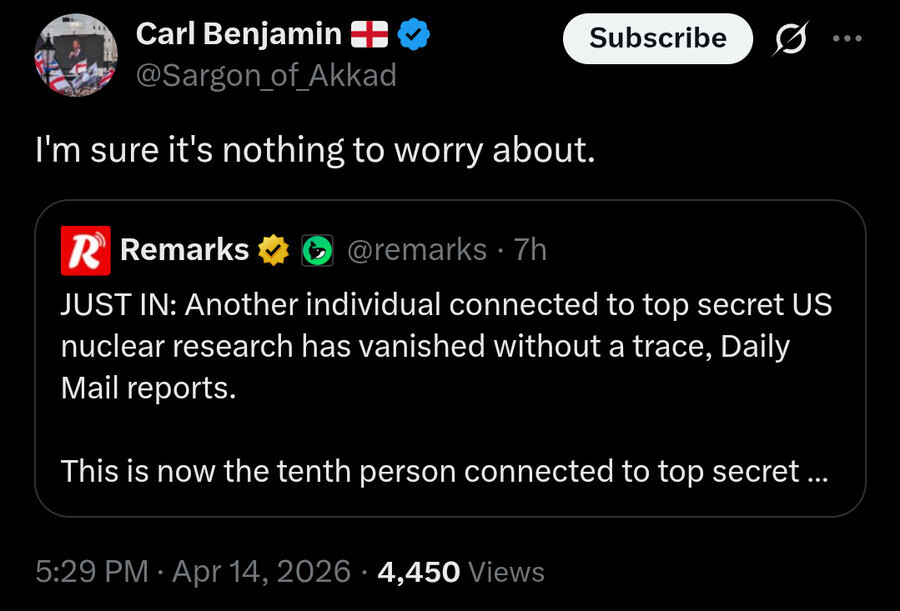
Task: Click the 7h timestamp of quoted post
Action: tap(530, 250)
